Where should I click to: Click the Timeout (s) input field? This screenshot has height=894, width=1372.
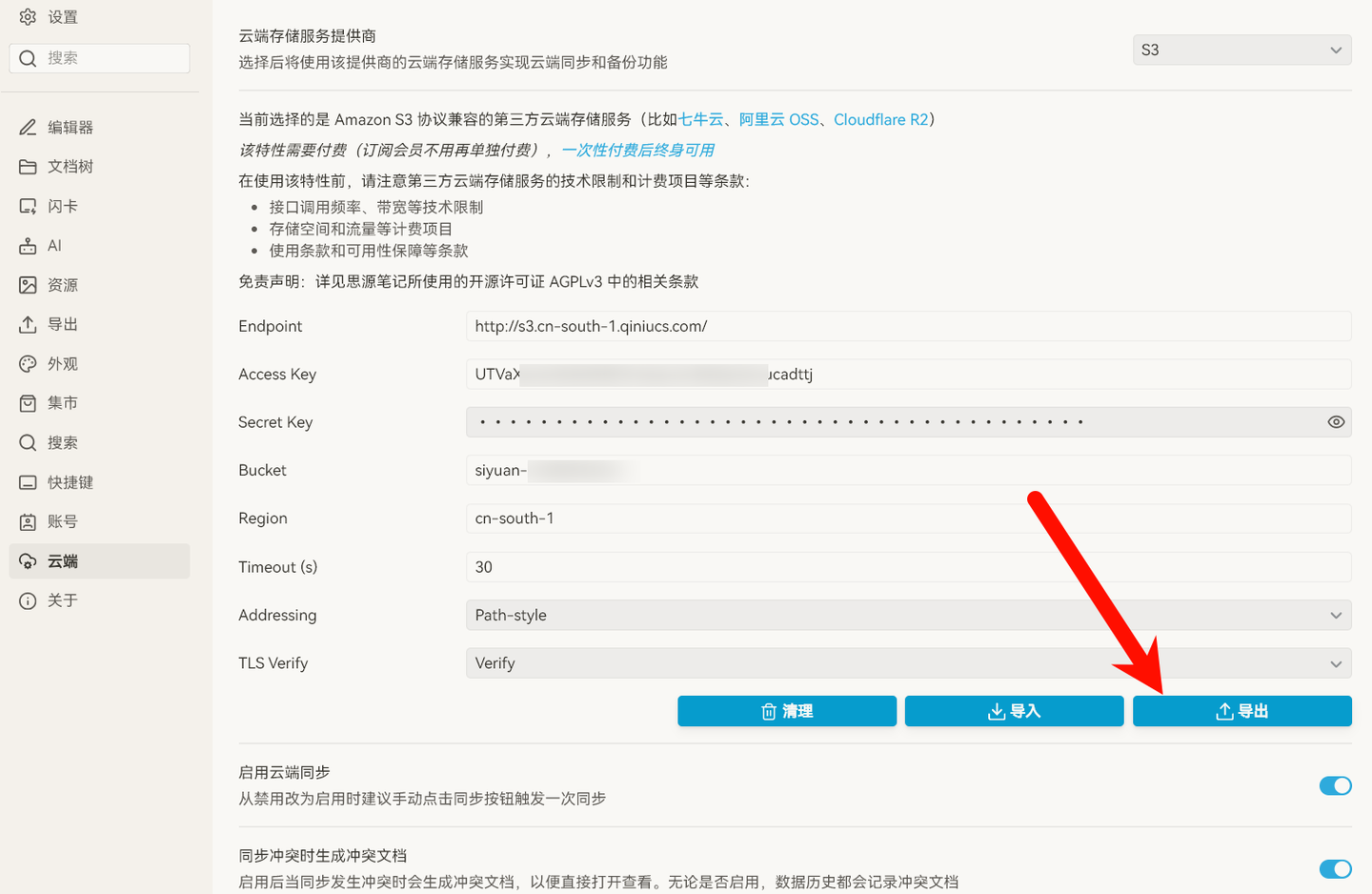click(908, 567)
